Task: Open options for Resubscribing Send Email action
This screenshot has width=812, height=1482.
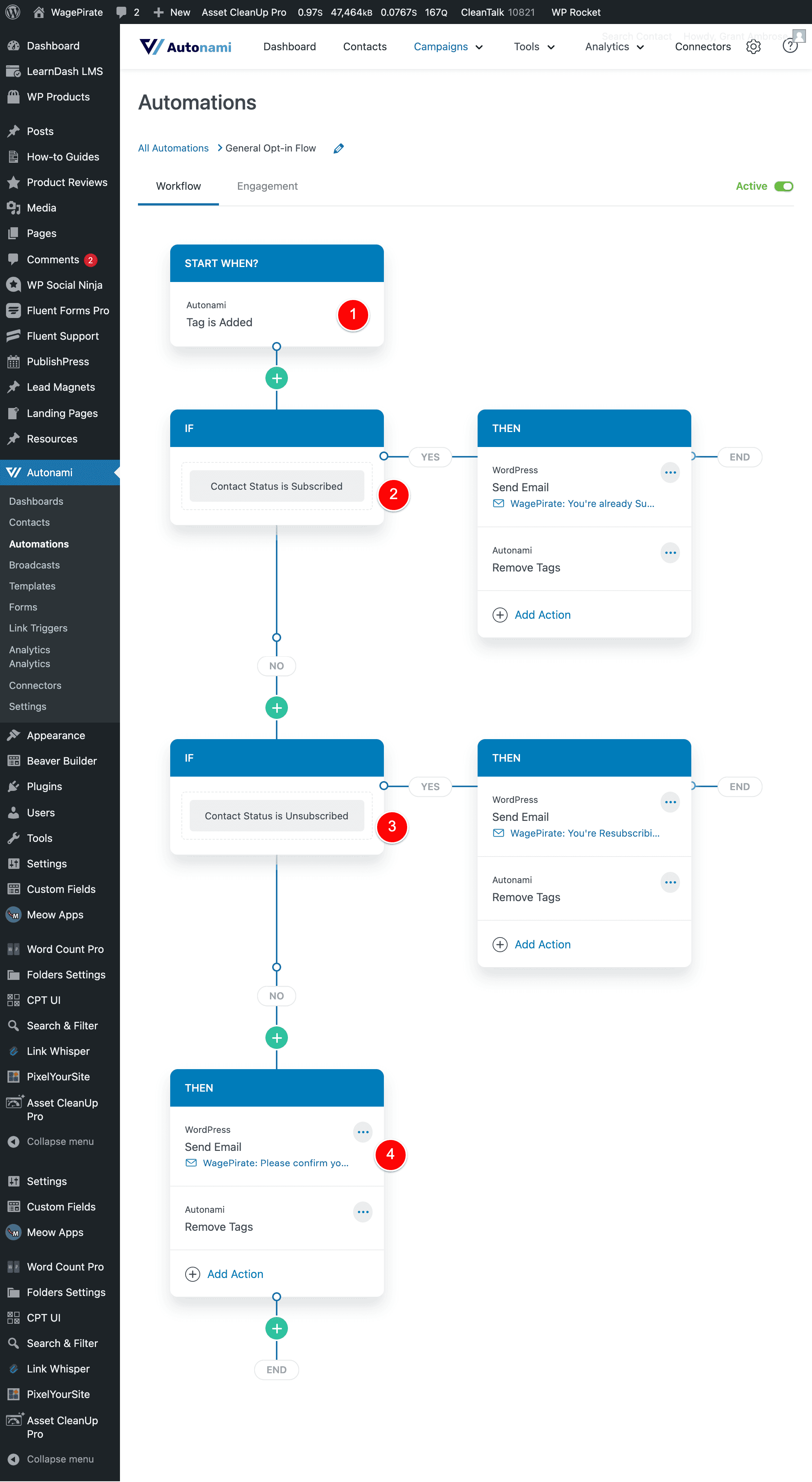Action: [x=670, y=802]
